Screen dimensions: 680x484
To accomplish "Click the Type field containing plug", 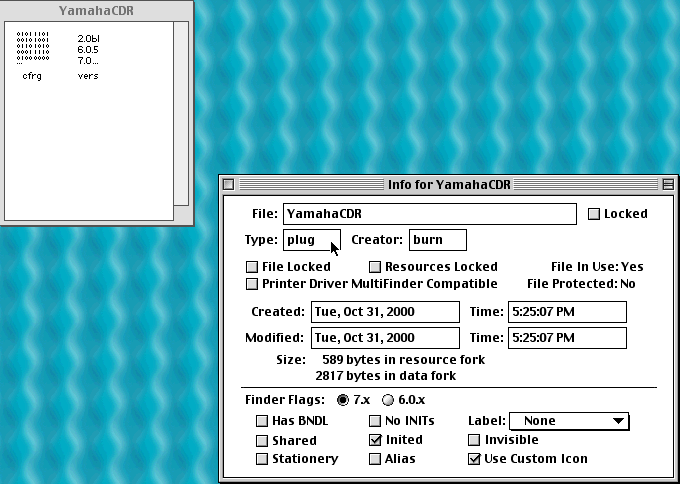I will click(312, 240).
